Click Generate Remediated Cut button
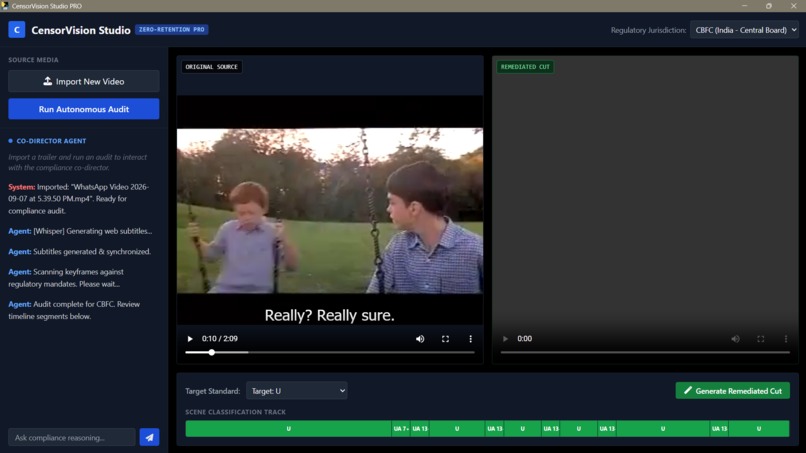This screenshot has height=453, width=806. click(732, 391)
